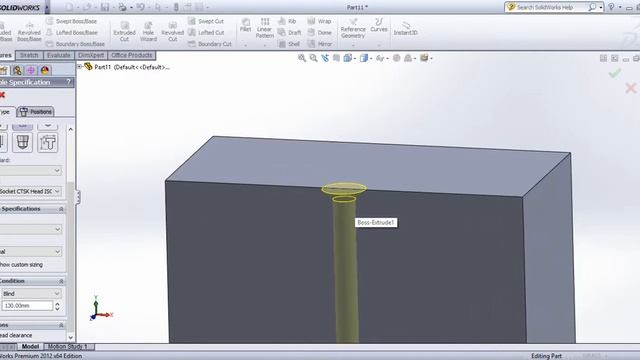Select the Rib feature
The width and height of the screenshot is (640, 360).
pos(287,21)
